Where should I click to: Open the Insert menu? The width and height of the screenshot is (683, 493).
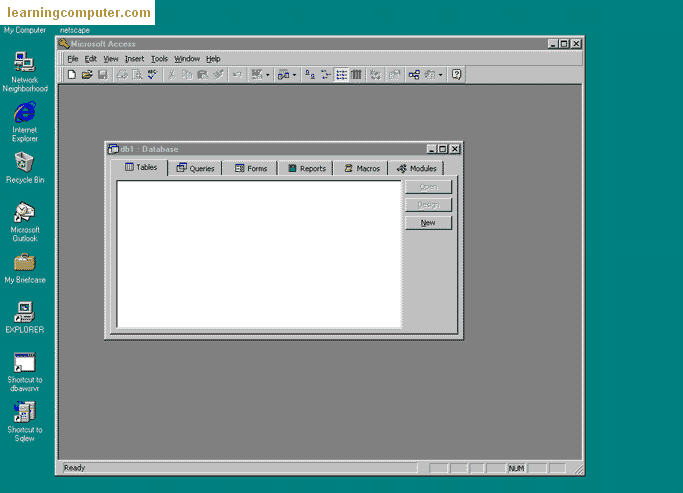click(x=134, y=59)
